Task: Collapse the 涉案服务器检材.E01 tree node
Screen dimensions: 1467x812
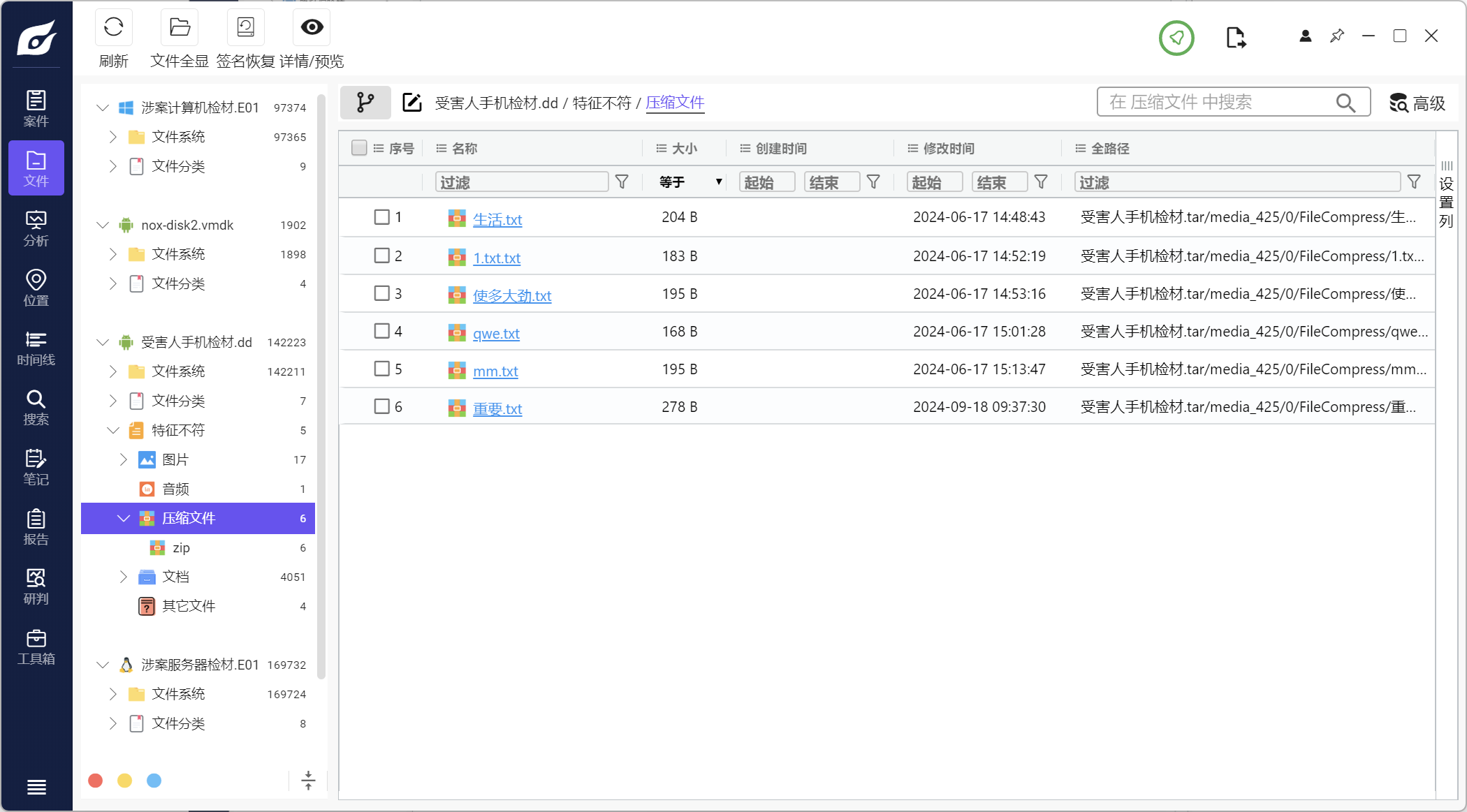Action: tap(103, 665)
